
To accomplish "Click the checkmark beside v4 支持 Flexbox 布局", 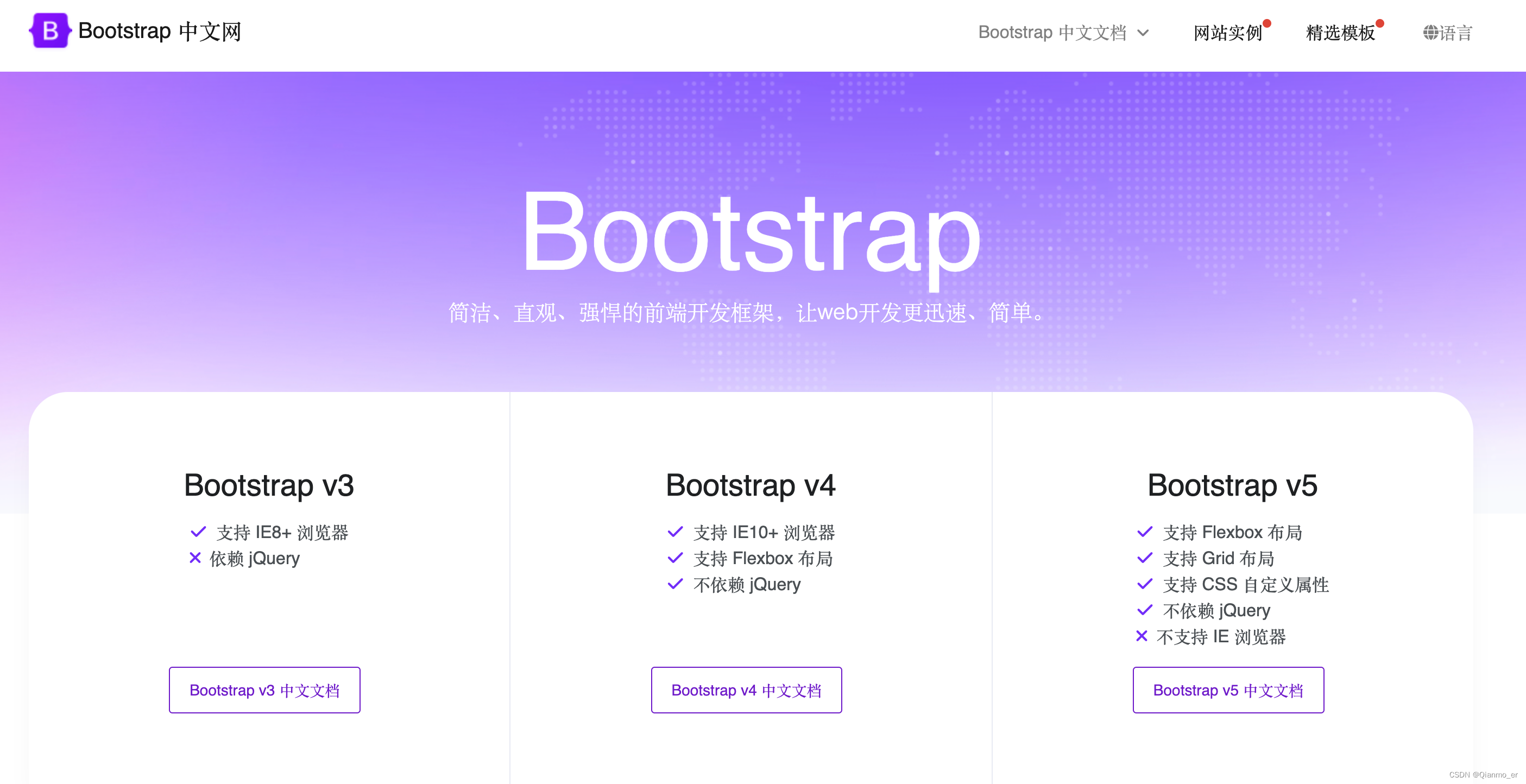I will (676, 558).
